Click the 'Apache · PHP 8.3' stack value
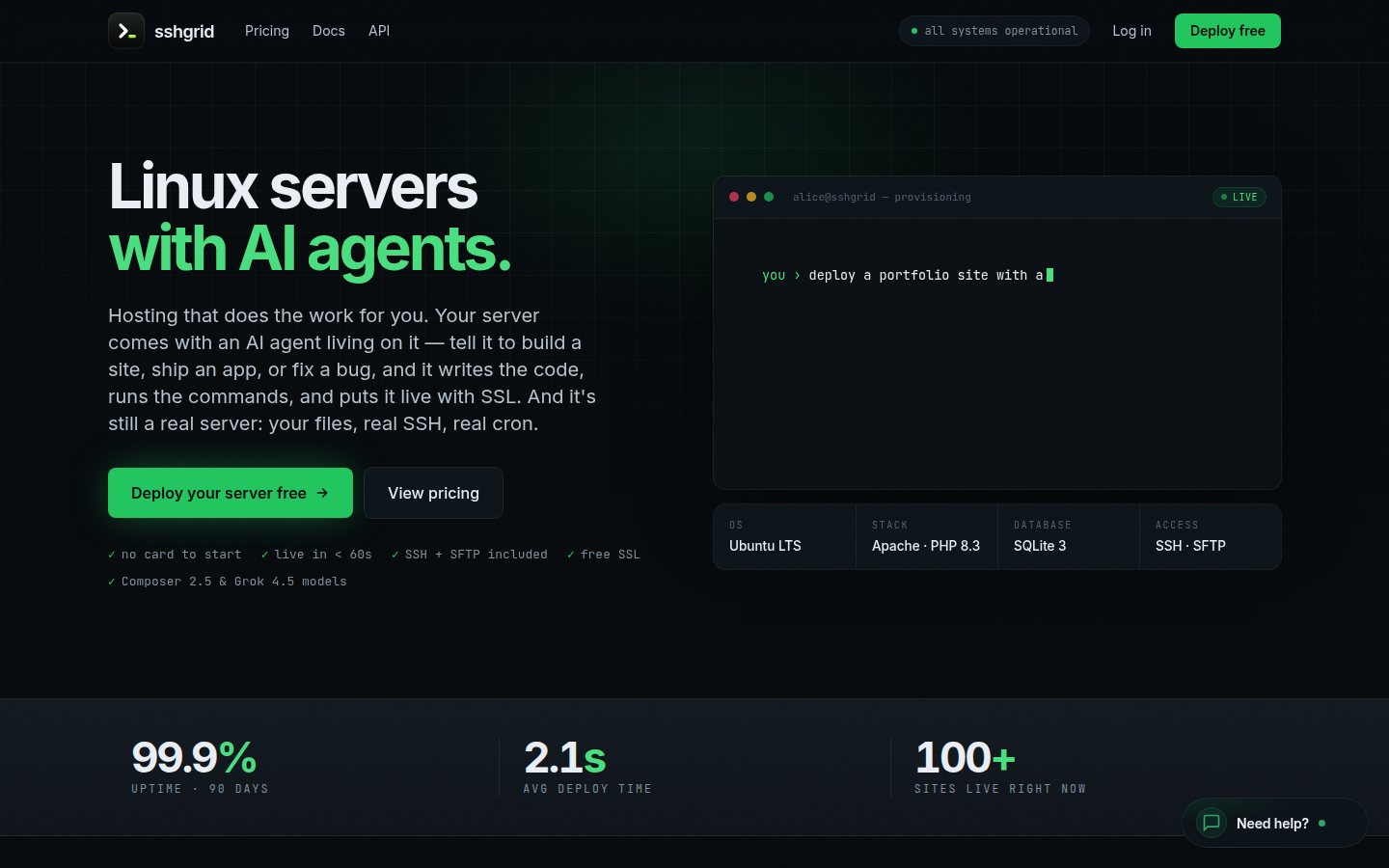Image resolution: width=1389 pixels, height=868 pixels. (926, 546)
